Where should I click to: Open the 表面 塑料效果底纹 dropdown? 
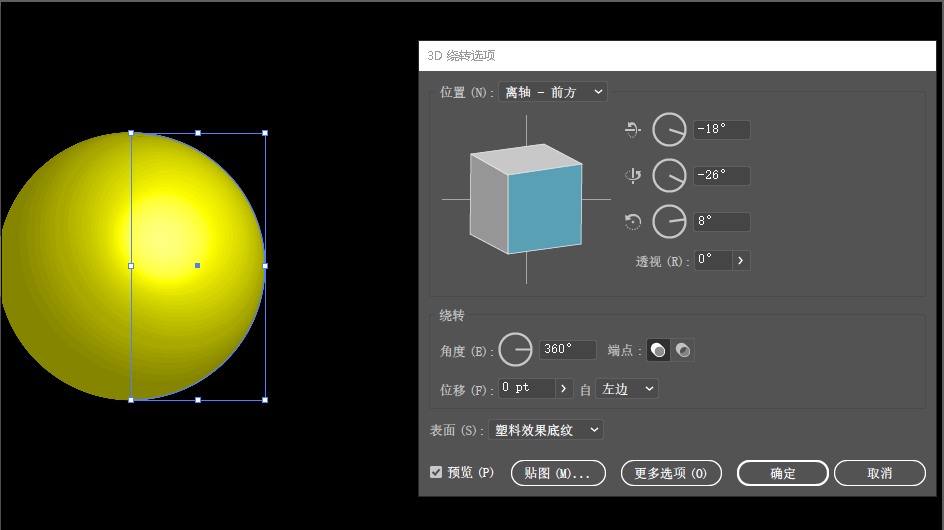click(545, 430)
